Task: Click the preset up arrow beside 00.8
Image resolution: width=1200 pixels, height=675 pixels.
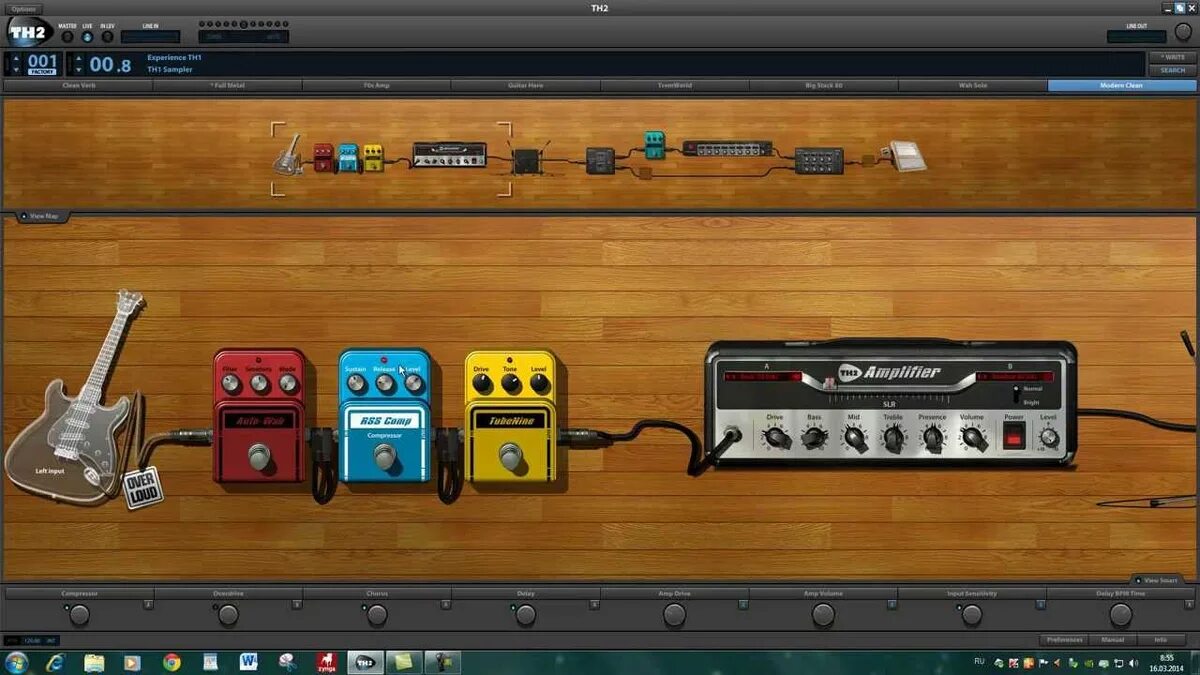Action: [x=79, y=58]
